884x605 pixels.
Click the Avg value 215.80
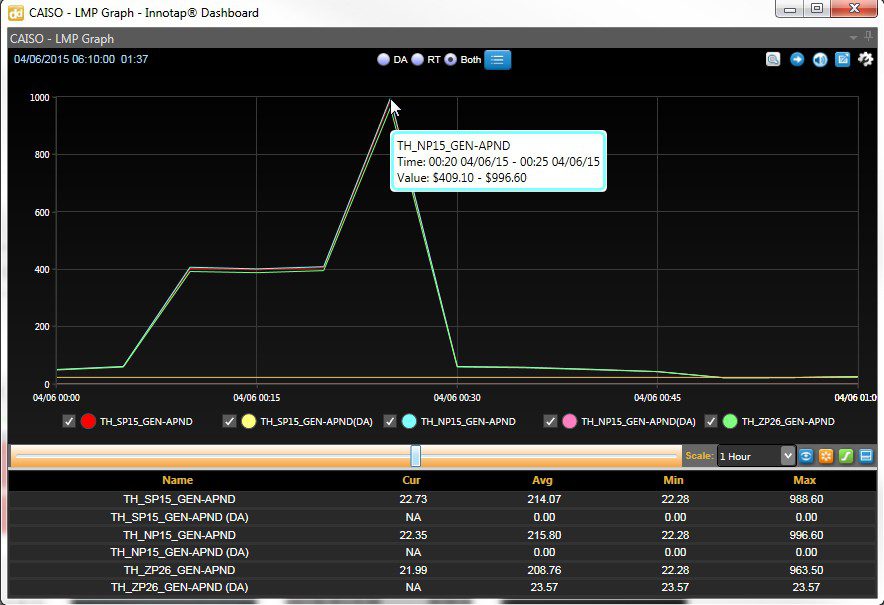point(544,535)
